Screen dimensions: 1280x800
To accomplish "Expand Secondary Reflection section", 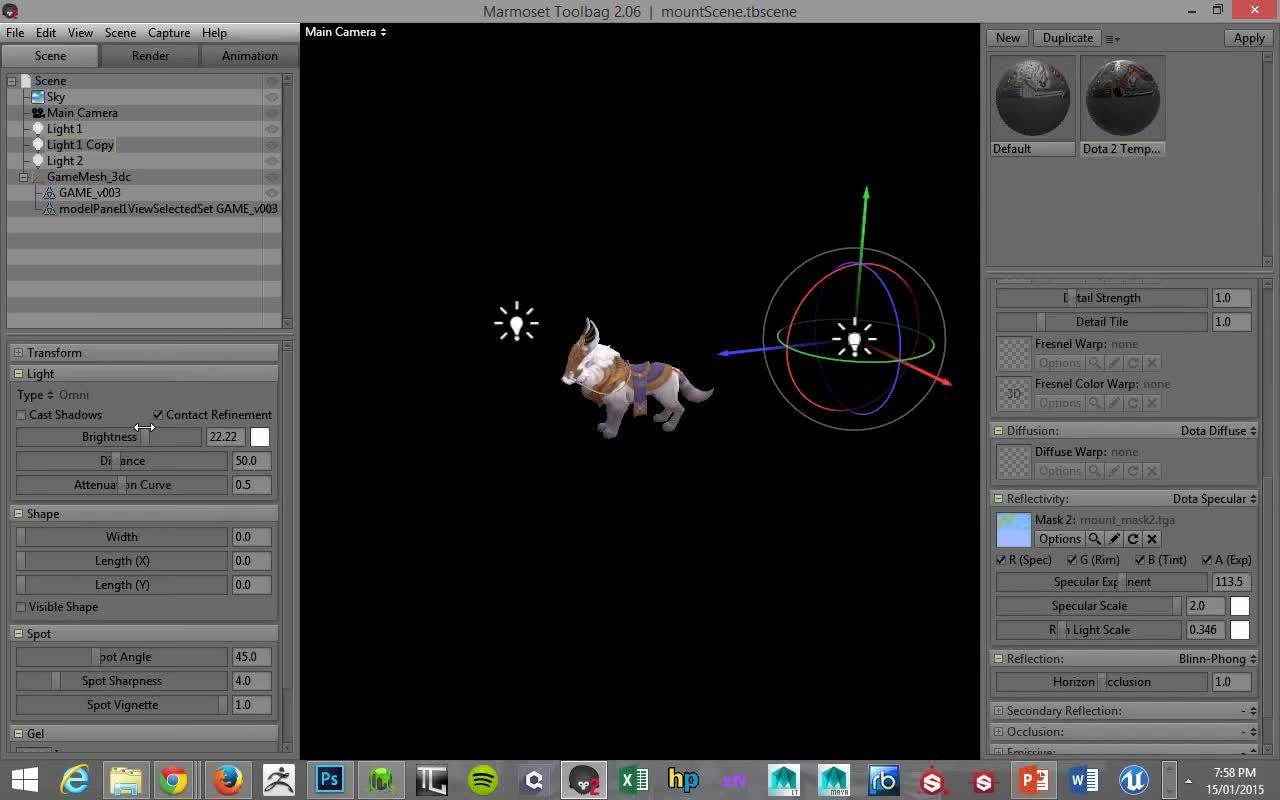I will click(x=998, y=711).
